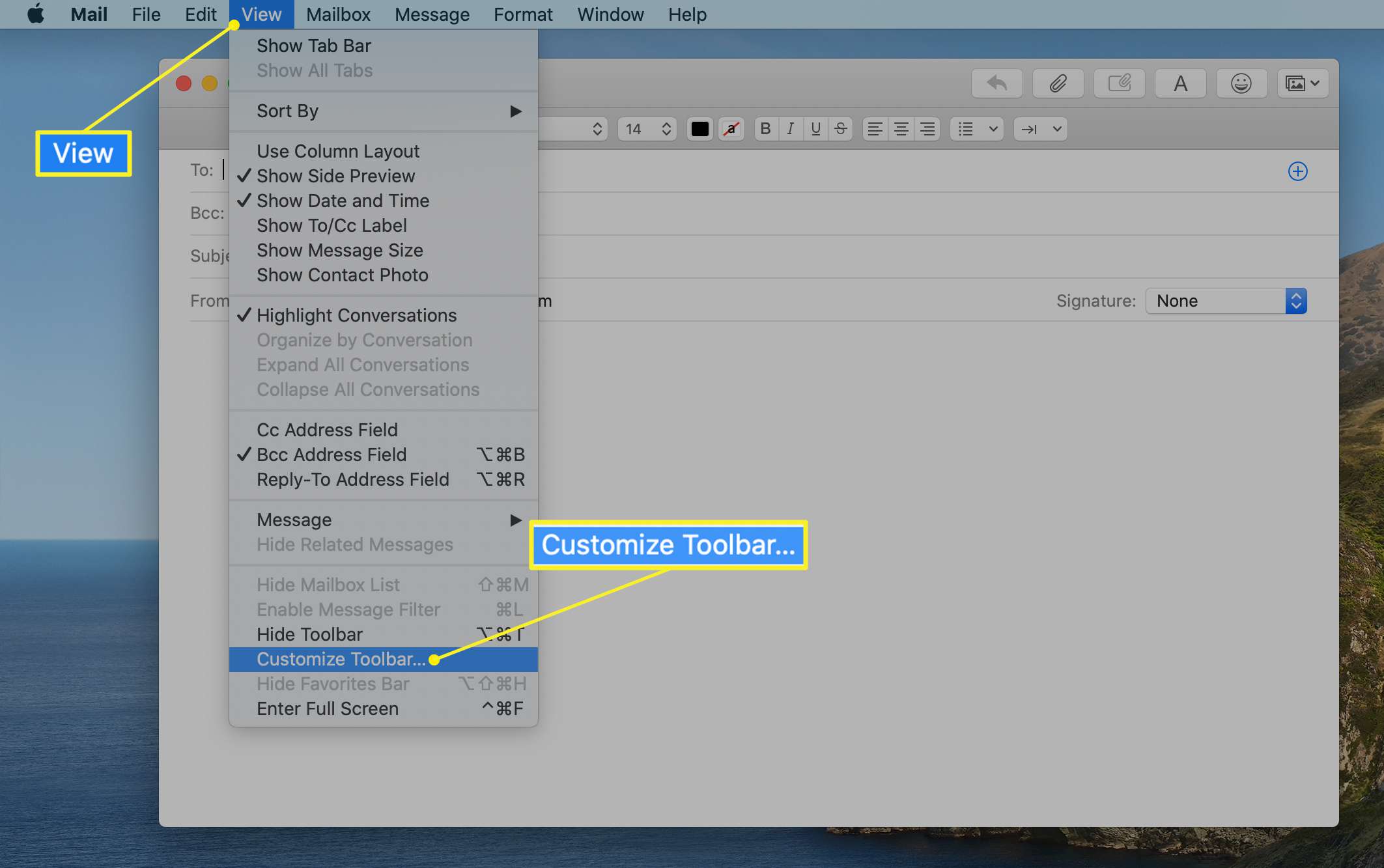Apply italic formatting with the I button

coord(791,129)
